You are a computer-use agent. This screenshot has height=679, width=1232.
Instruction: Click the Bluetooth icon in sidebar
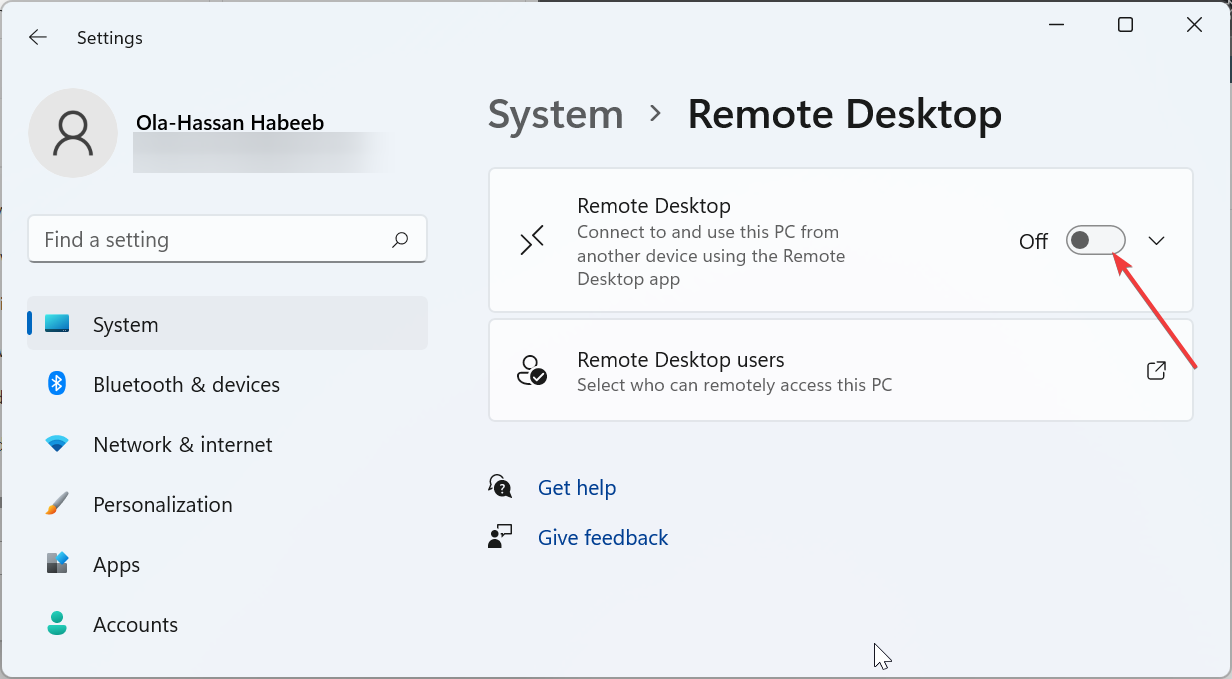(x=57, y=384)
